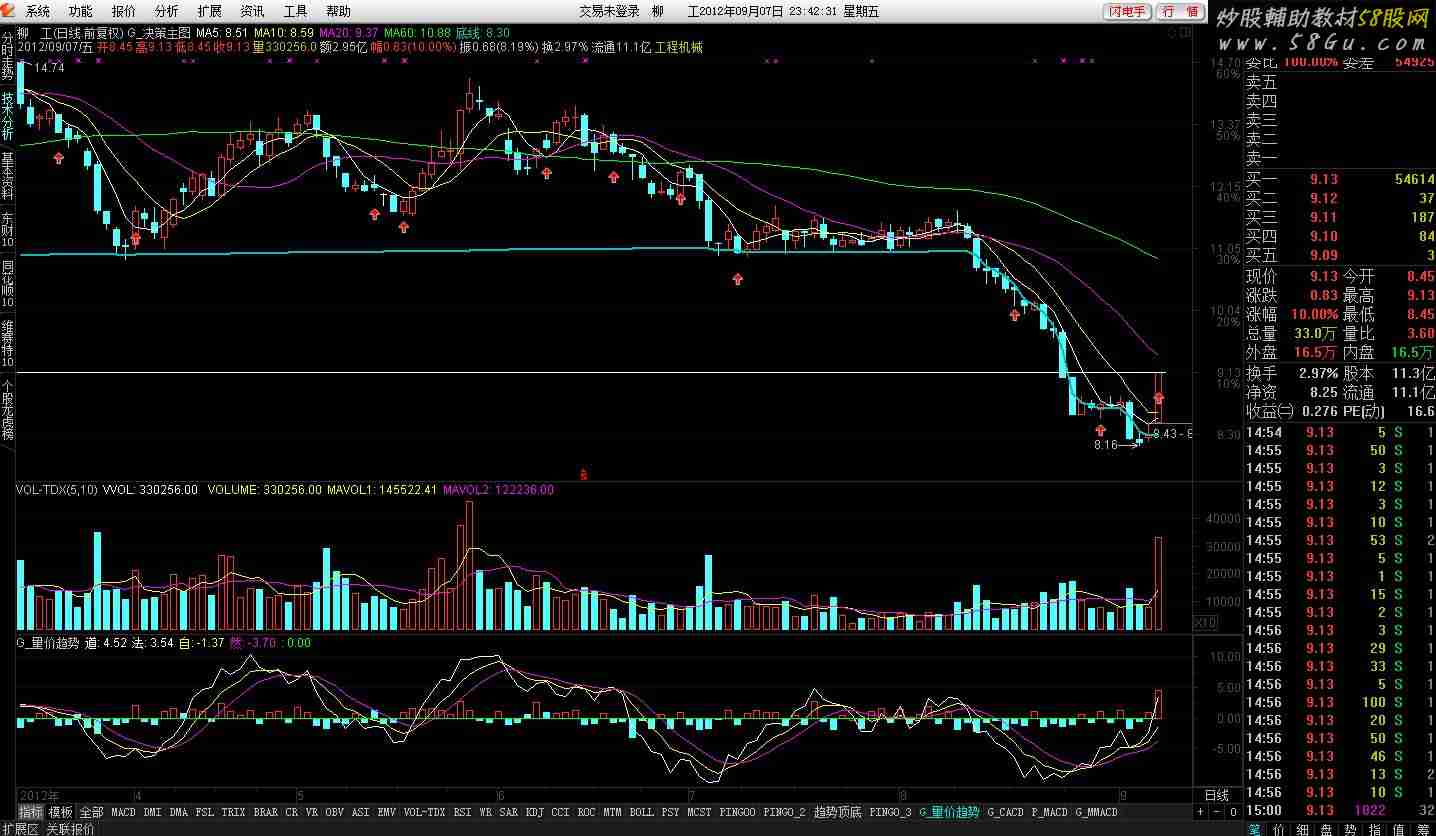
Task: Open the 值 value panel icon
Action: [1398, 829]
